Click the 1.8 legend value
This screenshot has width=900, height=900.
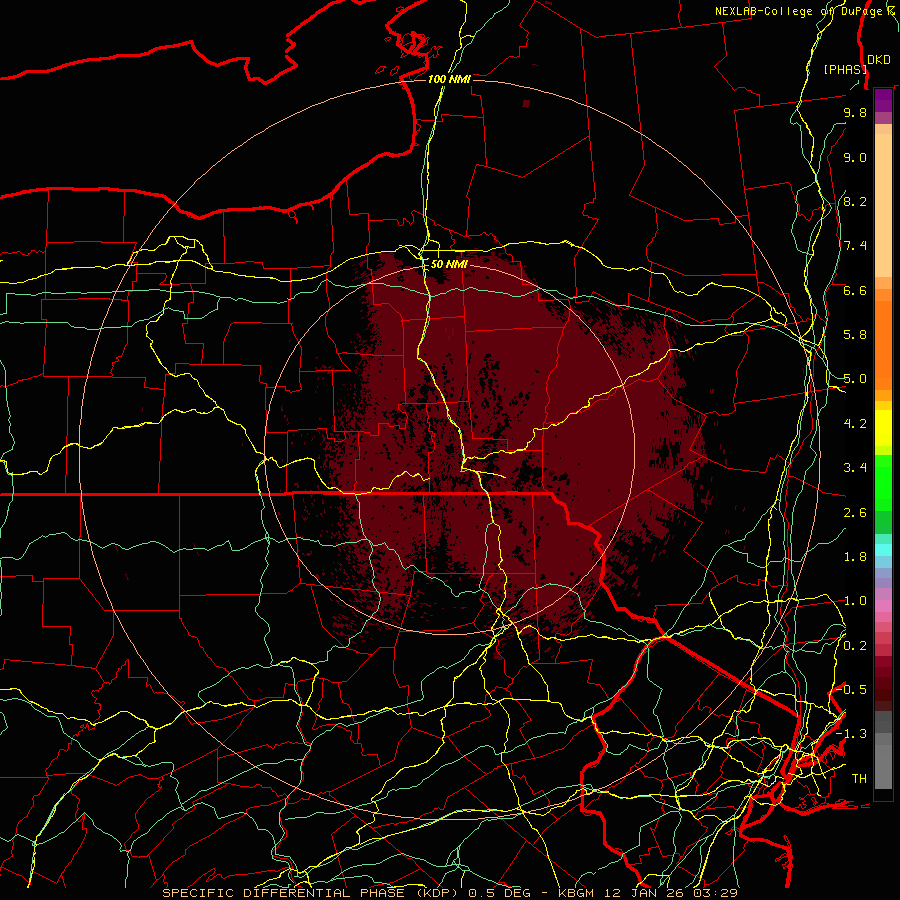pos(855,557)
